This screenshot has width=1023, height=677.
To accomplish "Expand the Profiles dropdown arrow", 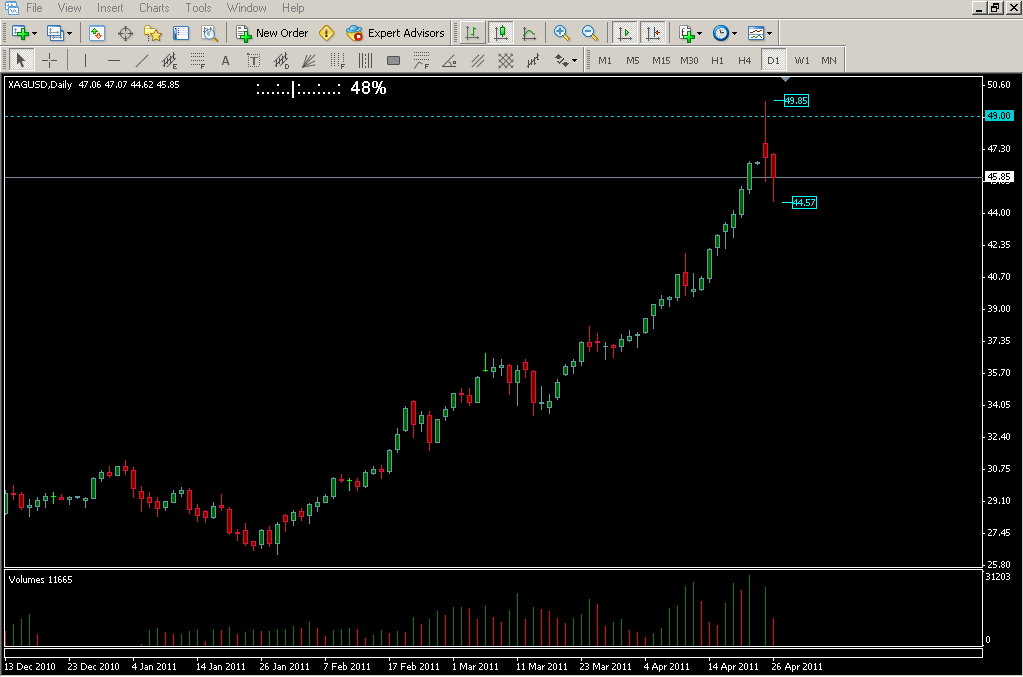I will click(x=70, y=33).
